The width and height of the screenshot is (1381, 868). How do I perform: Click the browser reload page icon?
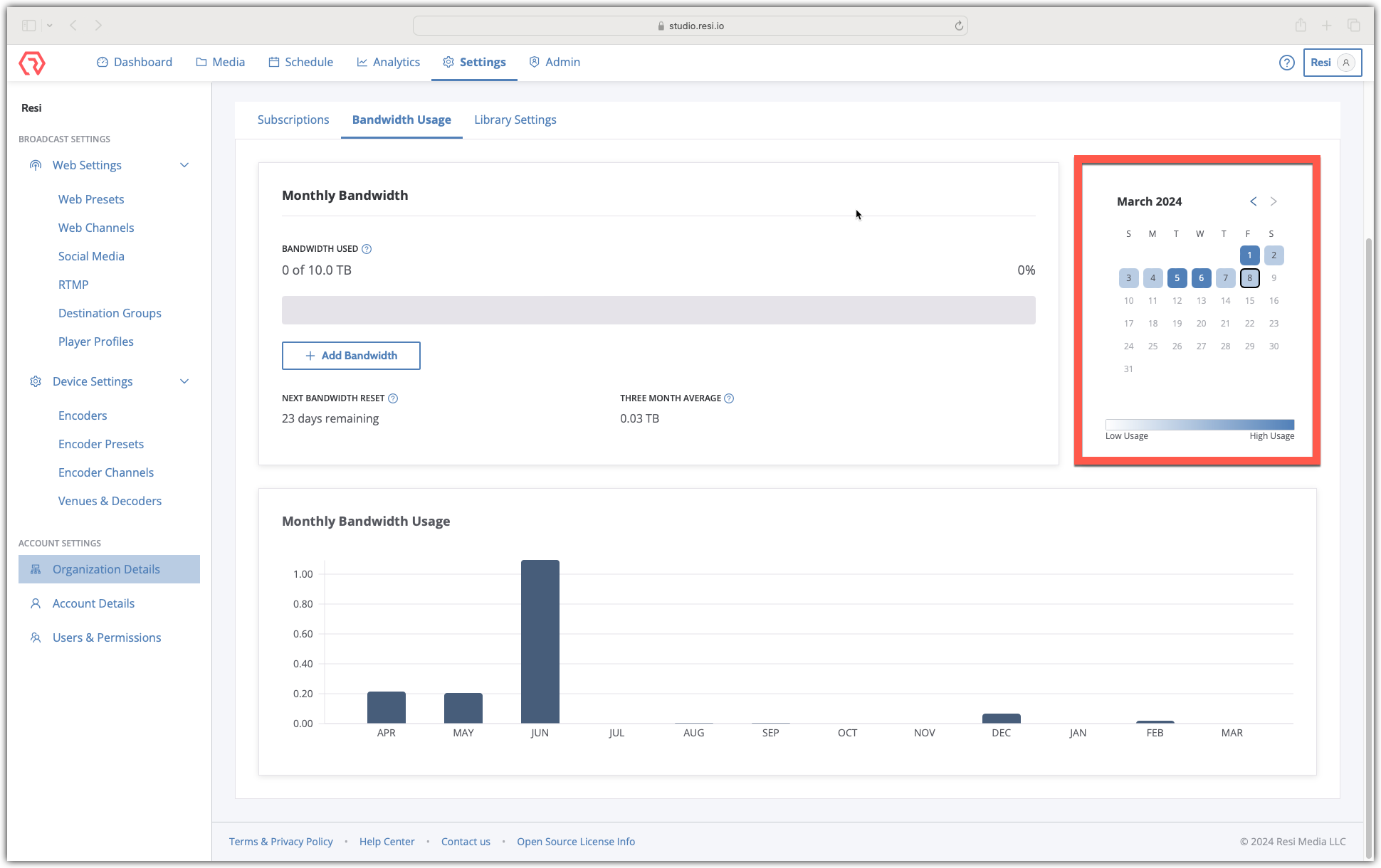(959, 26)
